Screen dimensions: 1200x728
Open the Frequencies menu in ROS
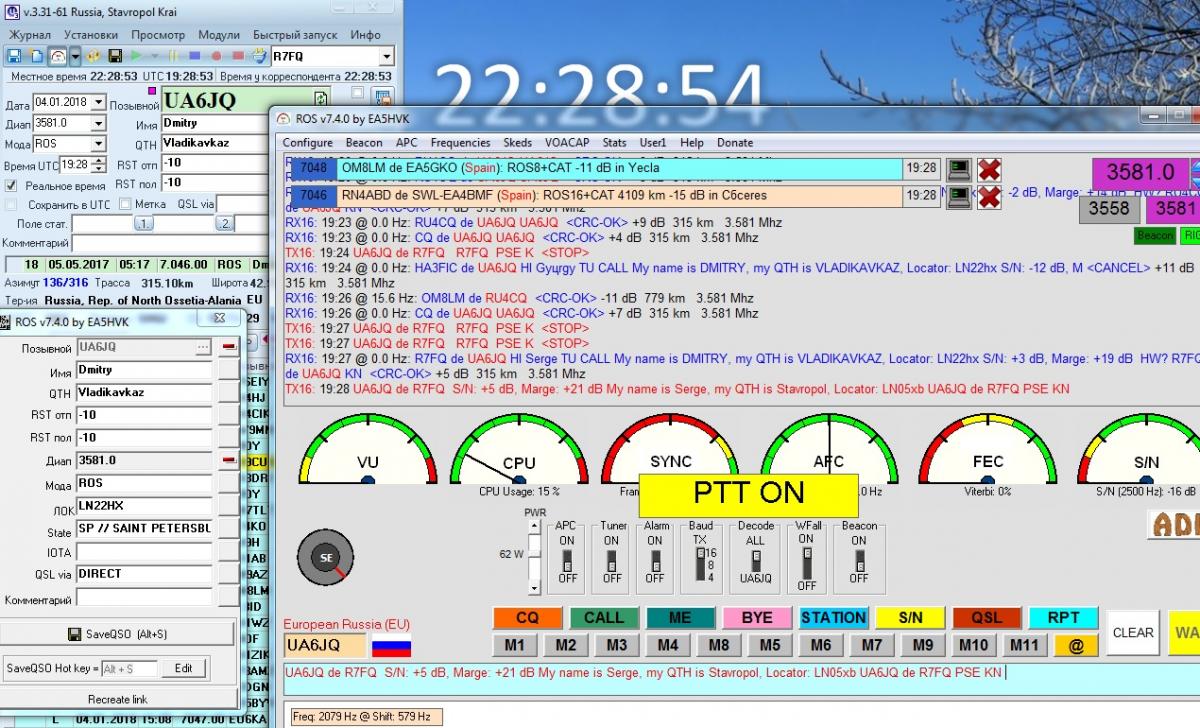click(460, 143)
